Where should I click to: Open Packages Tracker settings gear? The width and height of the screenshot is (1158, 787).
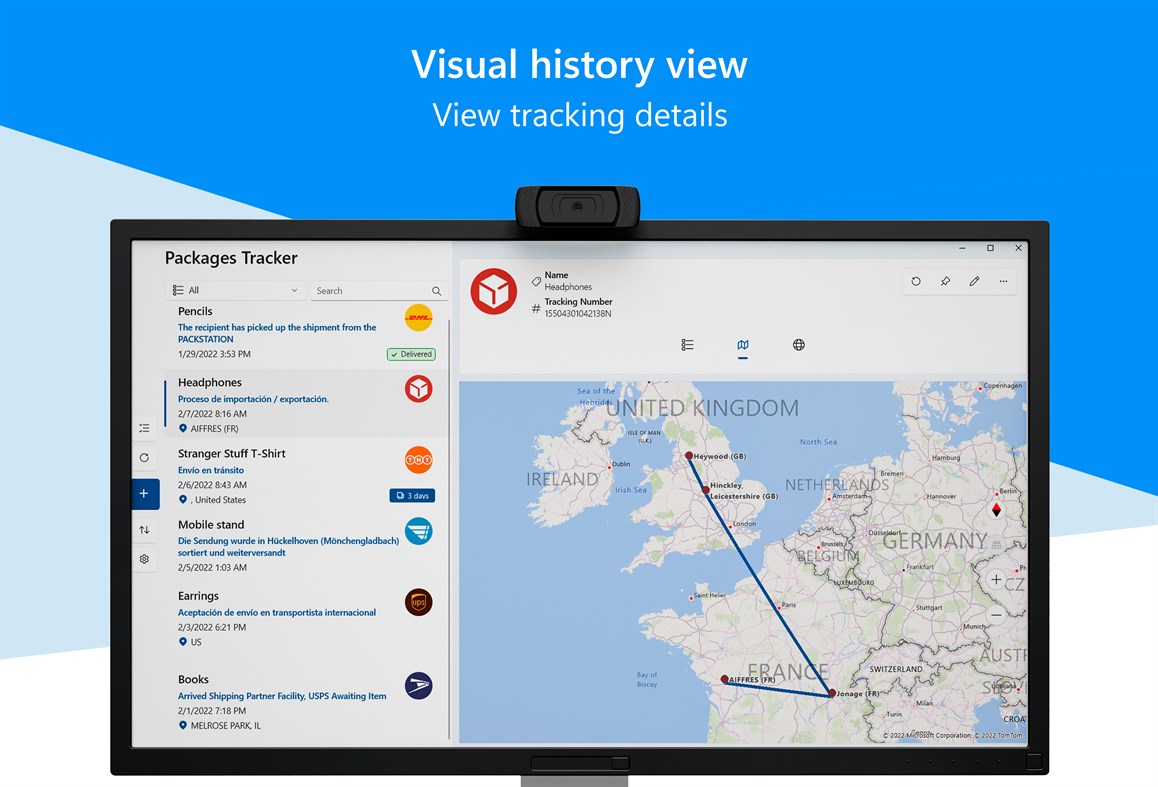144,559
